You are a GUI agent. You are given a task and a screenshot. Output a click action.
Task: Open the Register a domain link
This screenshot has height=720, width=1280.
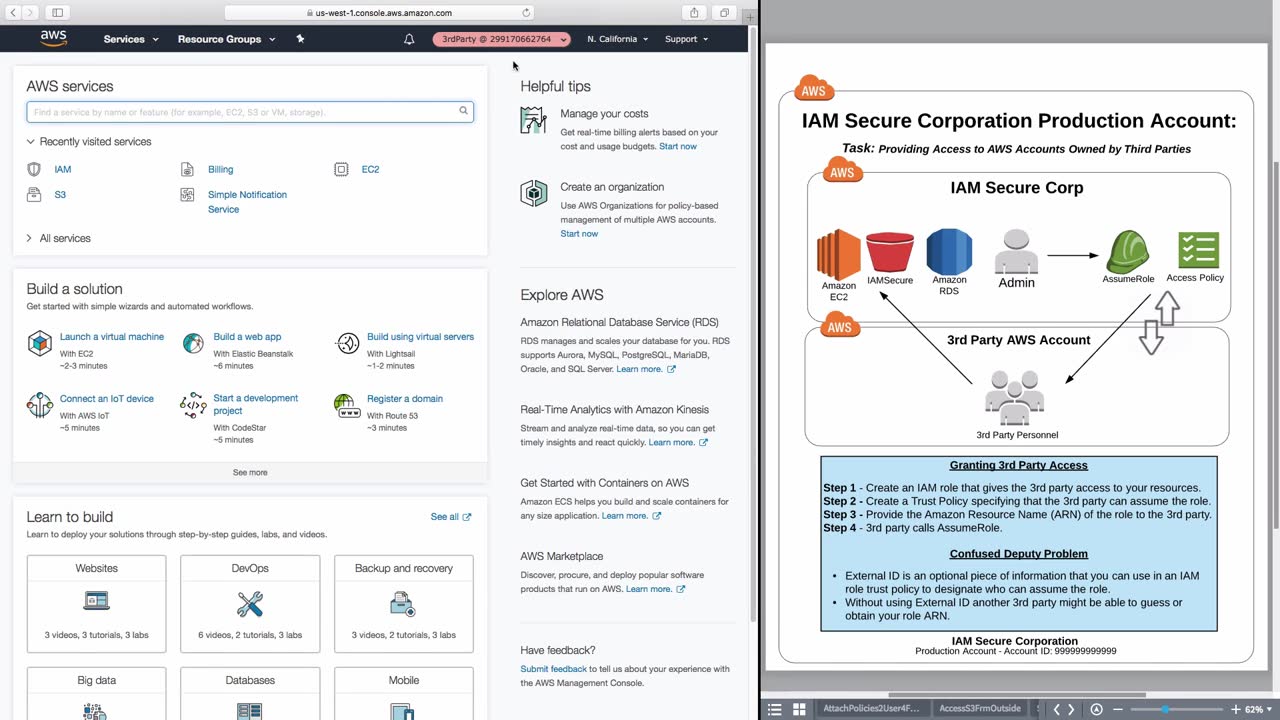[x=405, y=398]
